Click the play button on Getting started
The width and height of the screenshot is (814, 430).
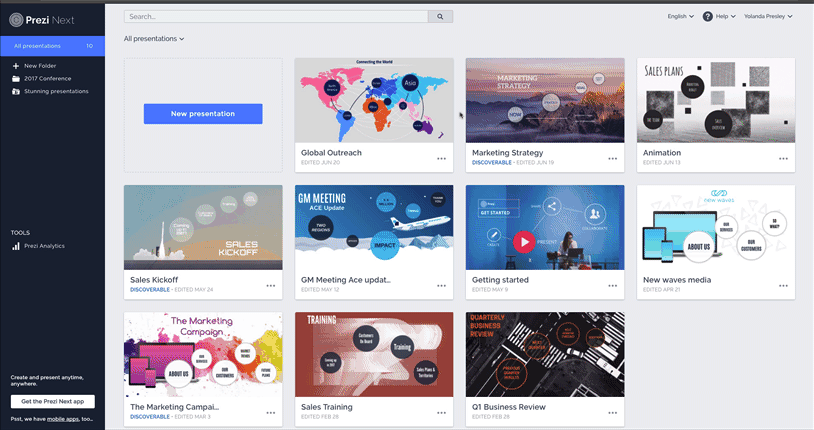tap(524, 241)
